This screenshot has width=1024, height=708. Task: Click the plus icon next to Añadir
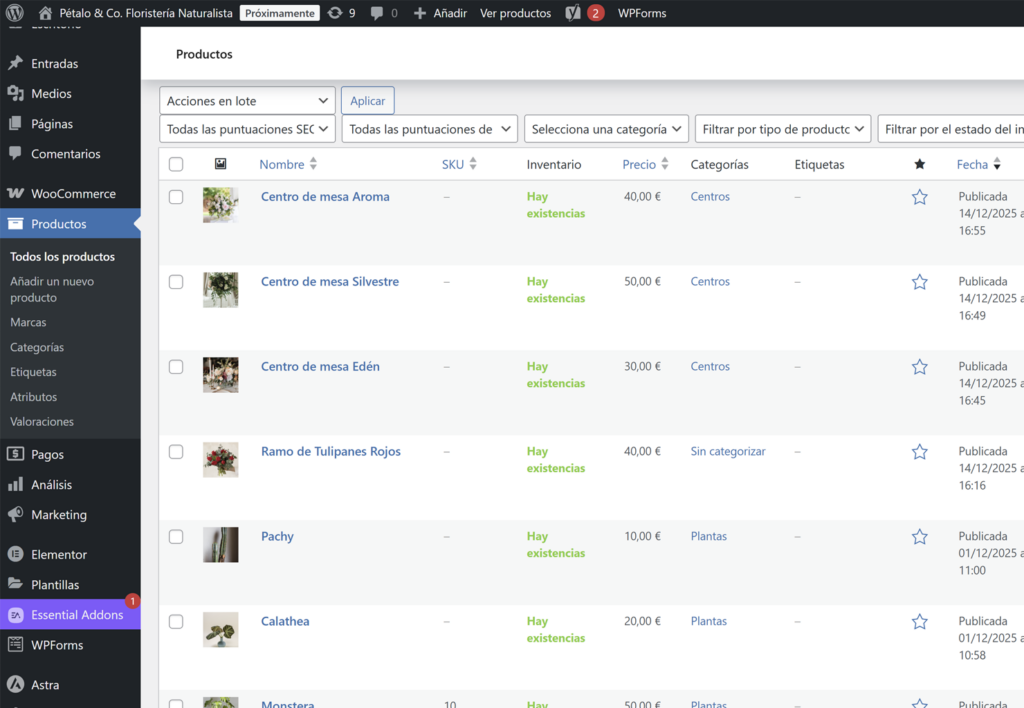420,13
